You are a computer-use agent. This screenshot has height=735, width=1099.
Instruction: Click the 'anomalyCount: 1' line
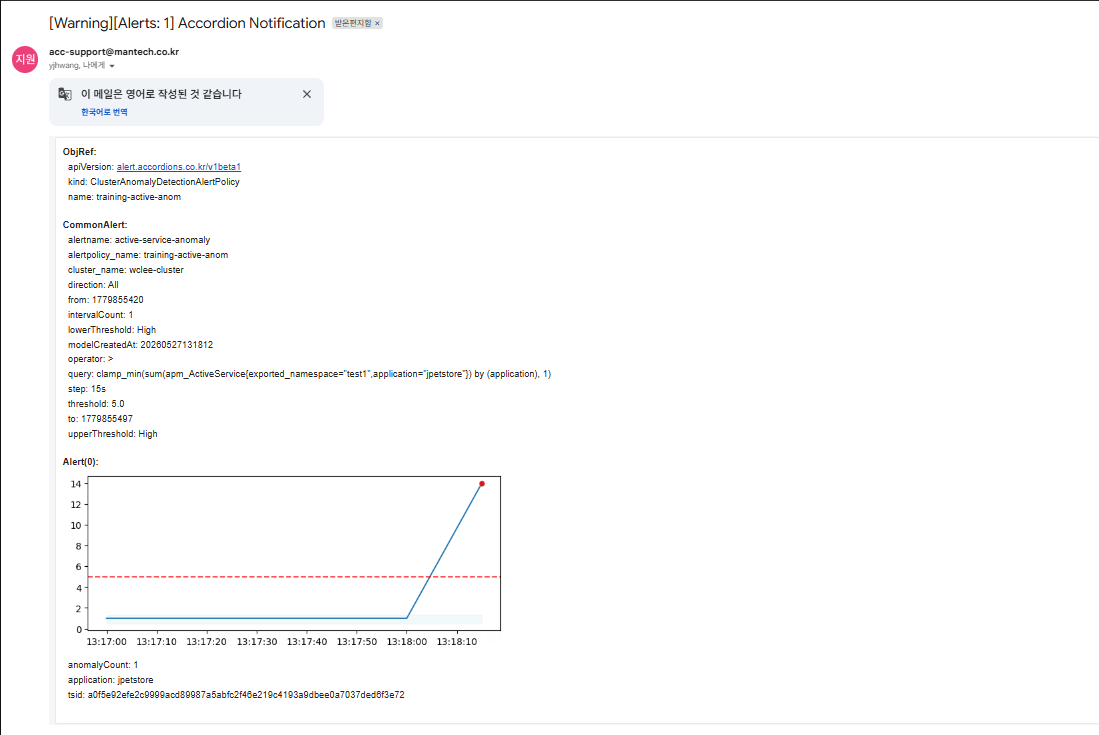click(103, 665)
